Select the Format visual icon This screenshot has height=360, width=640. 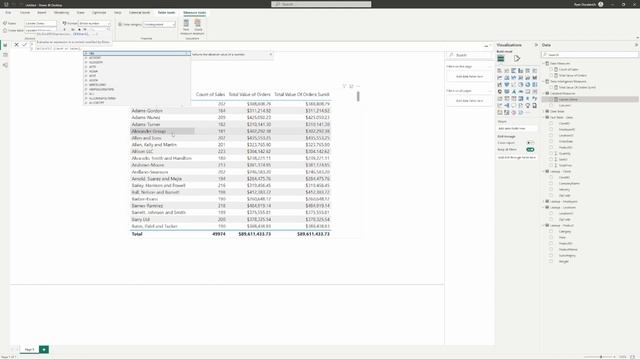click(517, 59)
